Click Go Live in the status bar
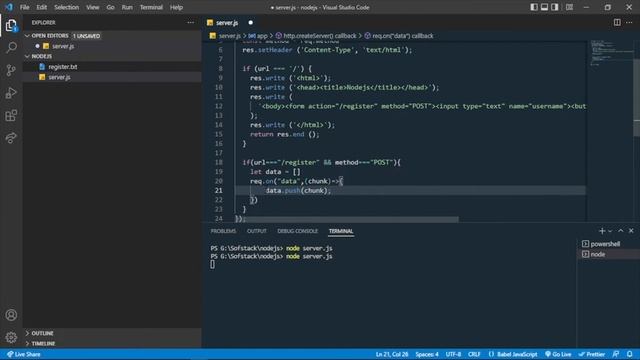This screenshot has width=640, height=360. [x=558, y=354]
